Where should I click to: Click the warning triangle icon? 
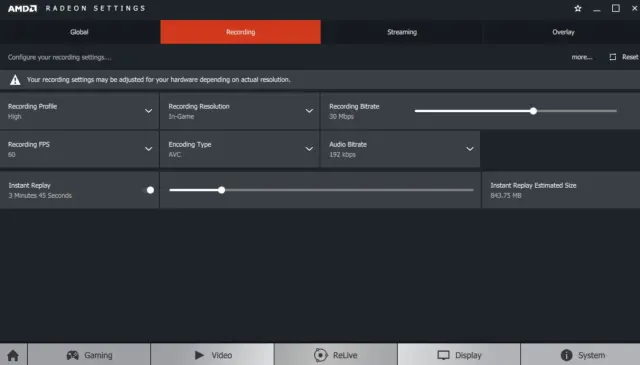(15, 80)
